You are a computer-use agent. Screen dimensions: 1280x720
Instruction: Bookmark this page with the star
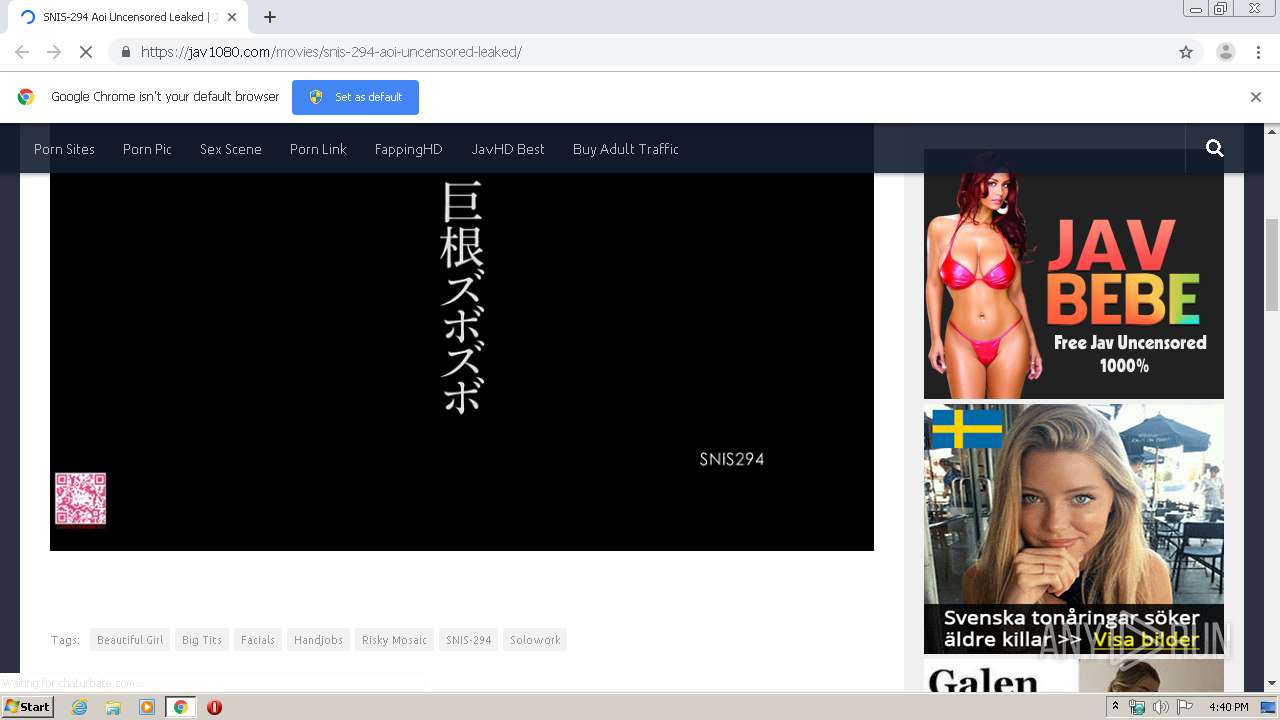pos(1186,52)
